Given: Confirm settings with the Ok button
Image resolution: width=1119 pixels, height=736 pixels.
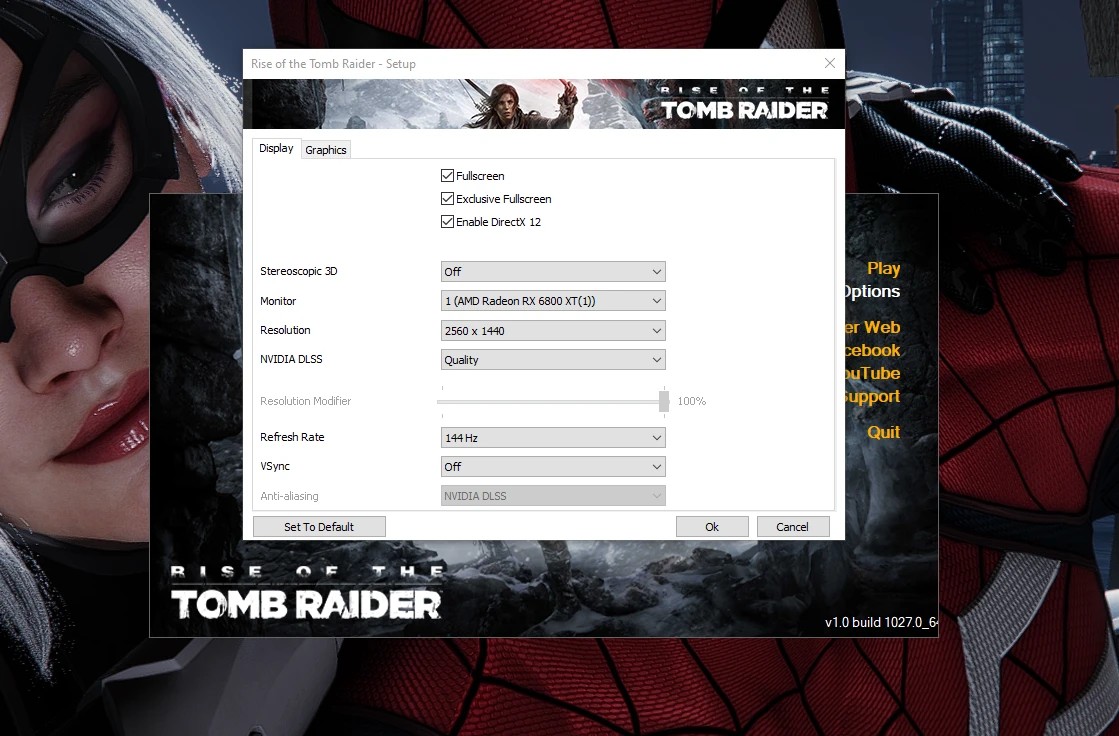Looking at the screenshot, I should pyautogui.click(x=712, y=527).
